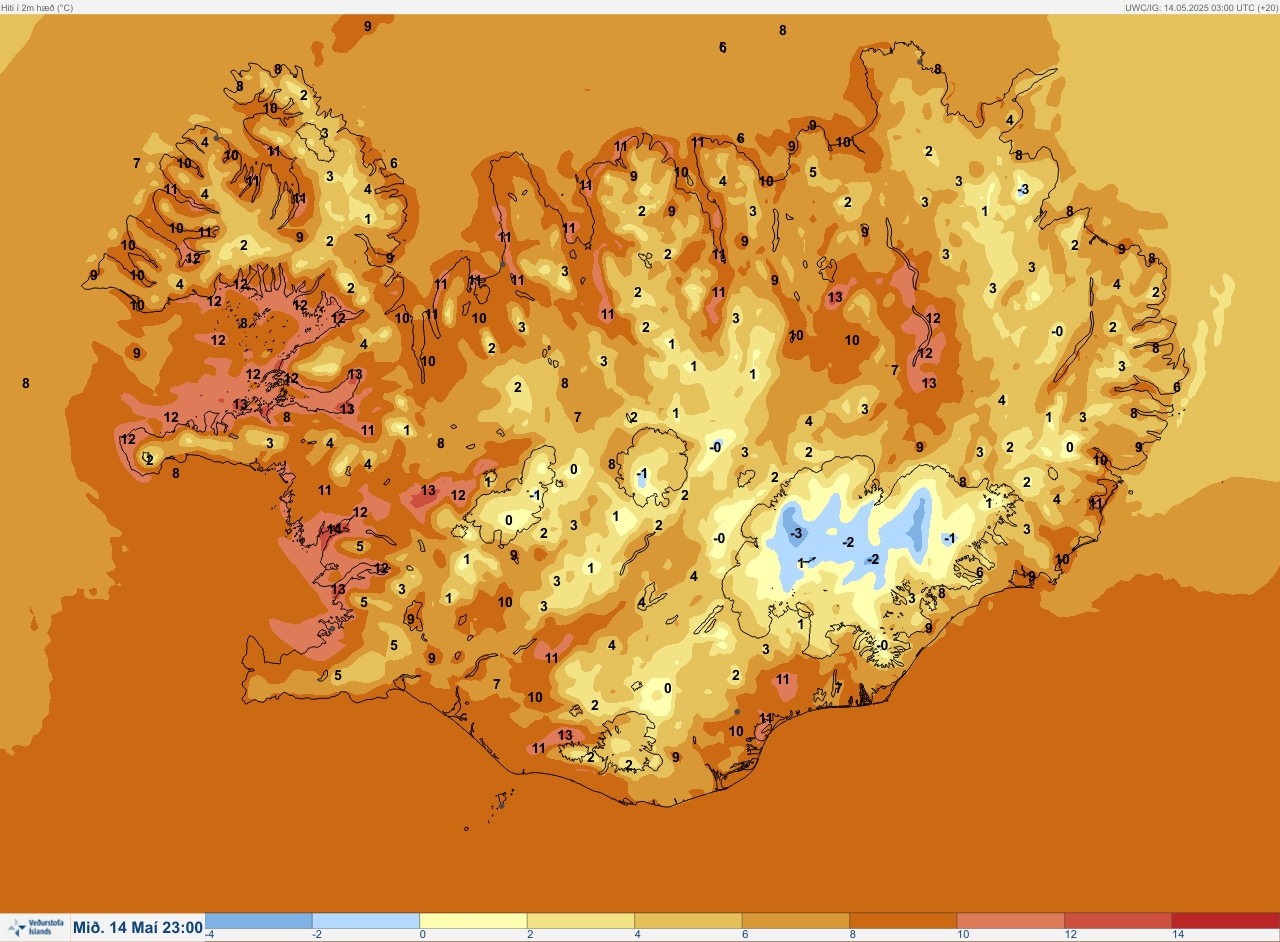
Task: Pick the light blue -2 to 0 legend swatch
Action: pos(366,921)
